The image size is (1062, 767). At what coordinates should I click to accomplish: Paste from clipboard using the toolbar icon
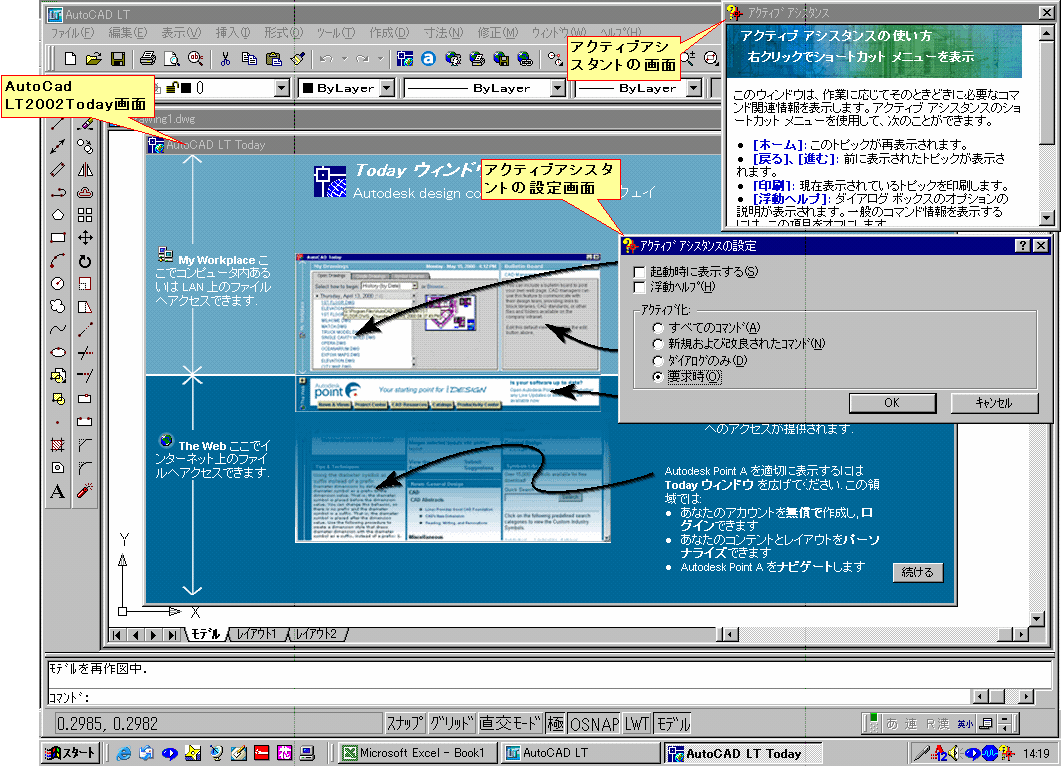pyautogui.click(x=274, y=59)
